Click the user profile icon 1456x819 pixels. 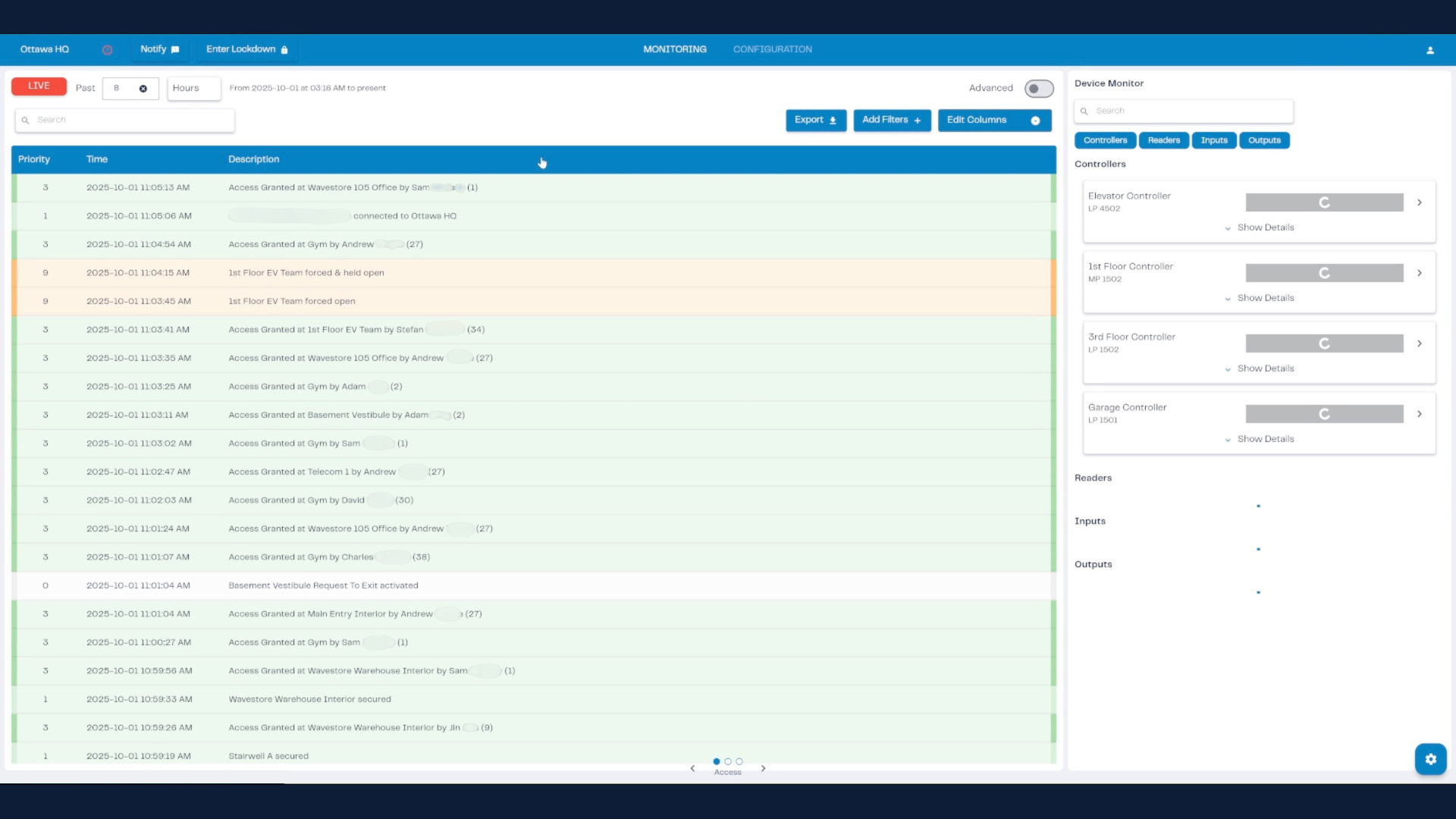pos(1430,50)
